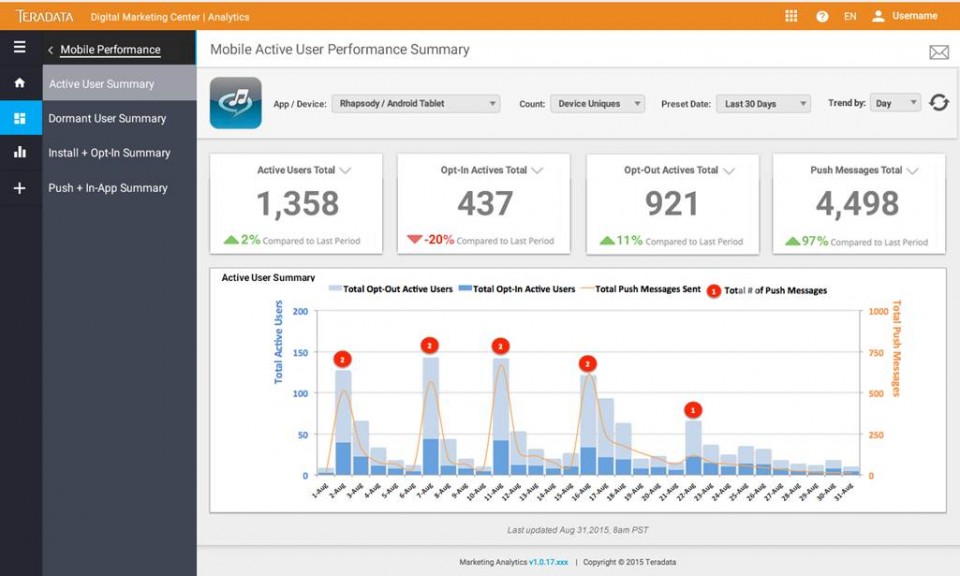Viewport: 960px width, 576px height.
Task: Switch language via EN selector
Action: click(x=850, y=17)
